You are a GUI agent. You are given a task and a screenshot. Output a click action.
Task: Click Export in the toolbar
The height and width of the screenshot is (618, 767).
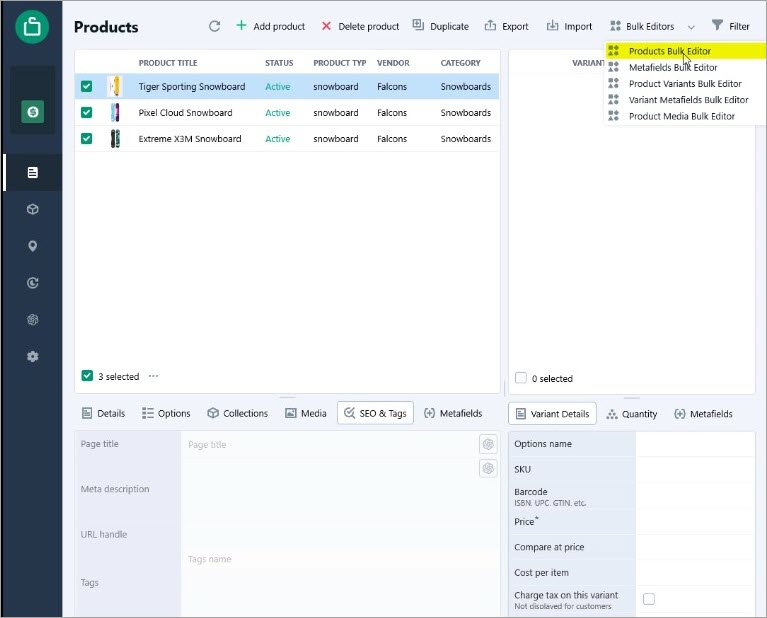[x=506, y=26]
